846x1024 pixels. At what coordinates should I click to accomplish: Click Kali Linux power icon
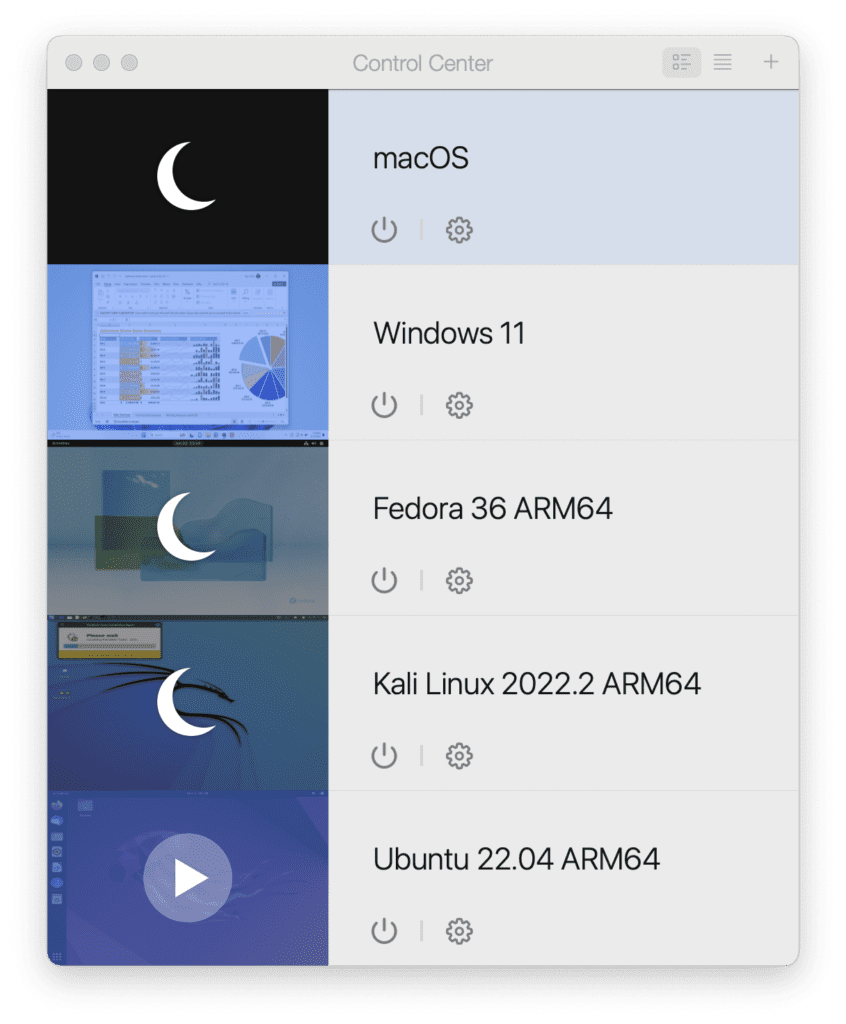384,755
